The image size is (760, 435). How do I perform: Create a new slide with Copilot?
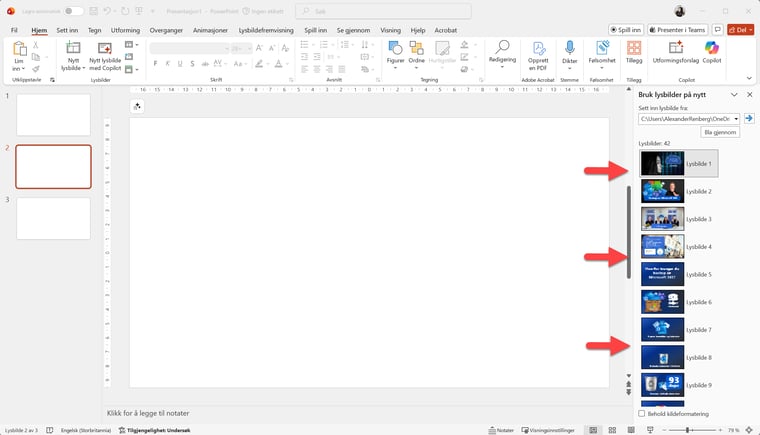105,56
